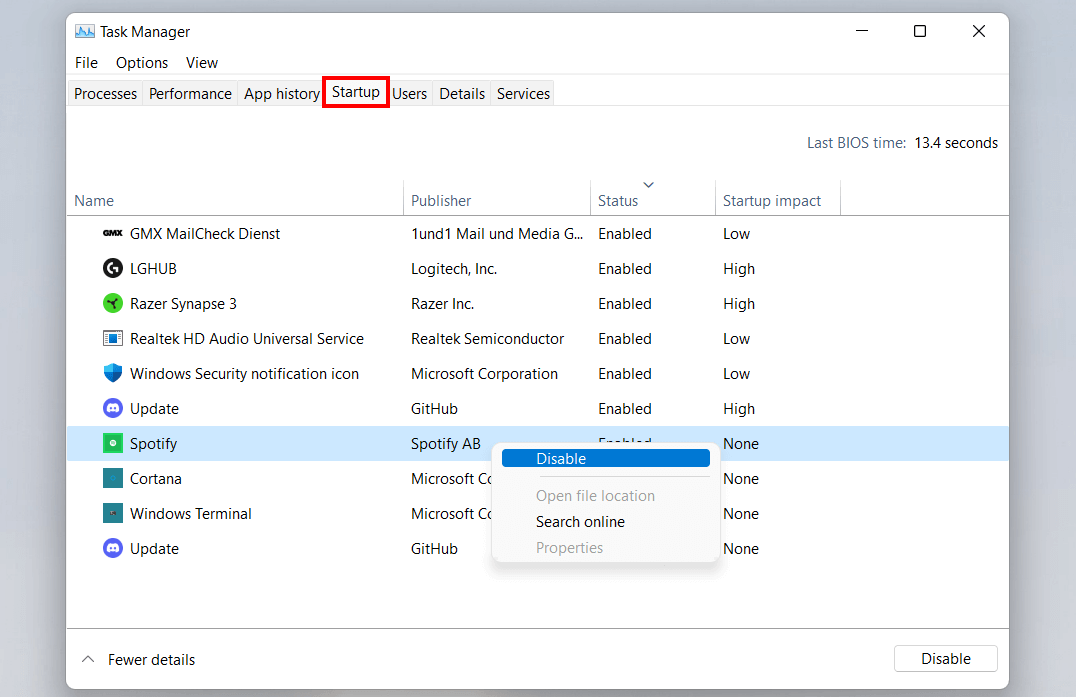Click the Spotify app icon
Viewport: 1076px width, 697px height.
point(112,443)
